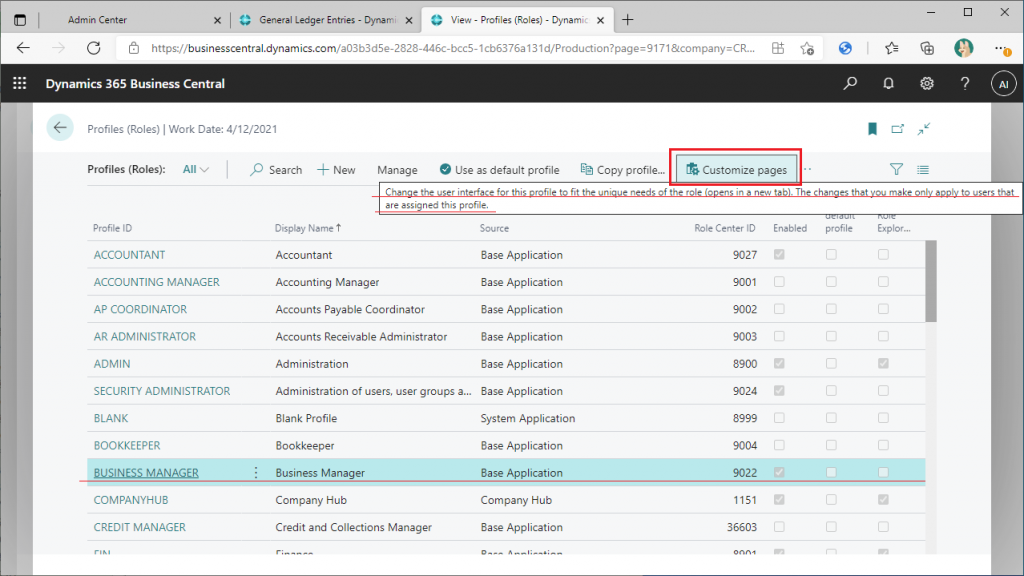This screenshot has width=1024, height=576.
Task: Open Profile ID column header options
Action: click(112, 228)
